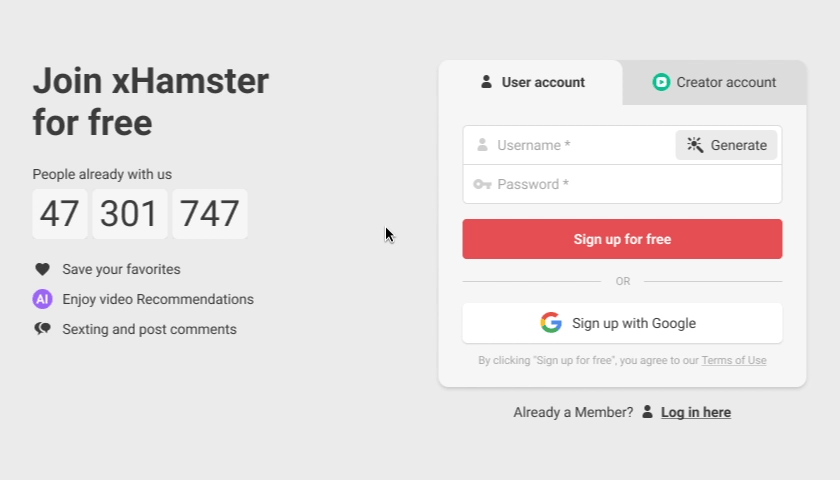Generate a random username

coord(726,145)
